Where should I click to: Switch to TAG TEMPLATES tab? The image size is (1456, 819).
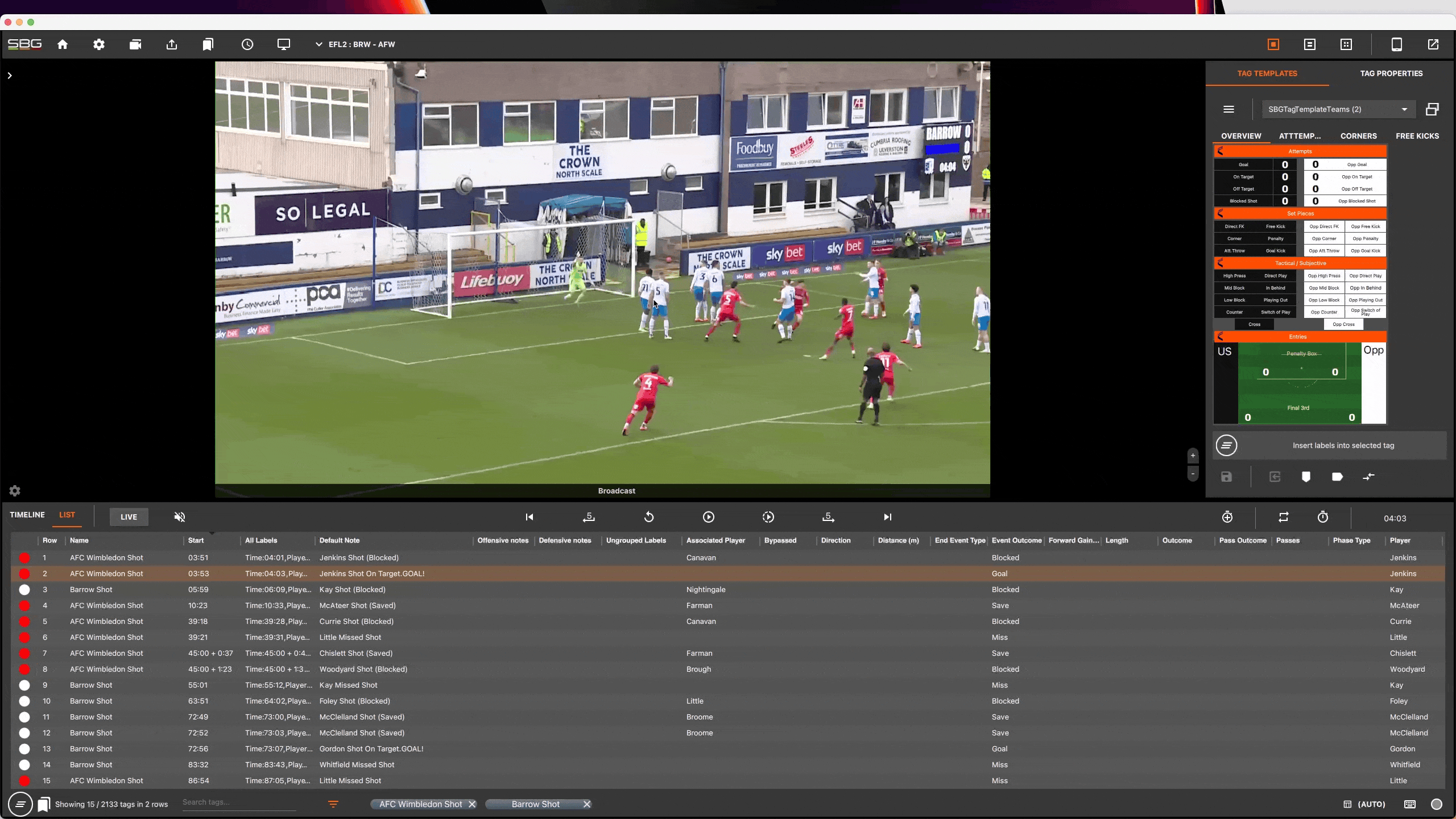click(1267, 73)
